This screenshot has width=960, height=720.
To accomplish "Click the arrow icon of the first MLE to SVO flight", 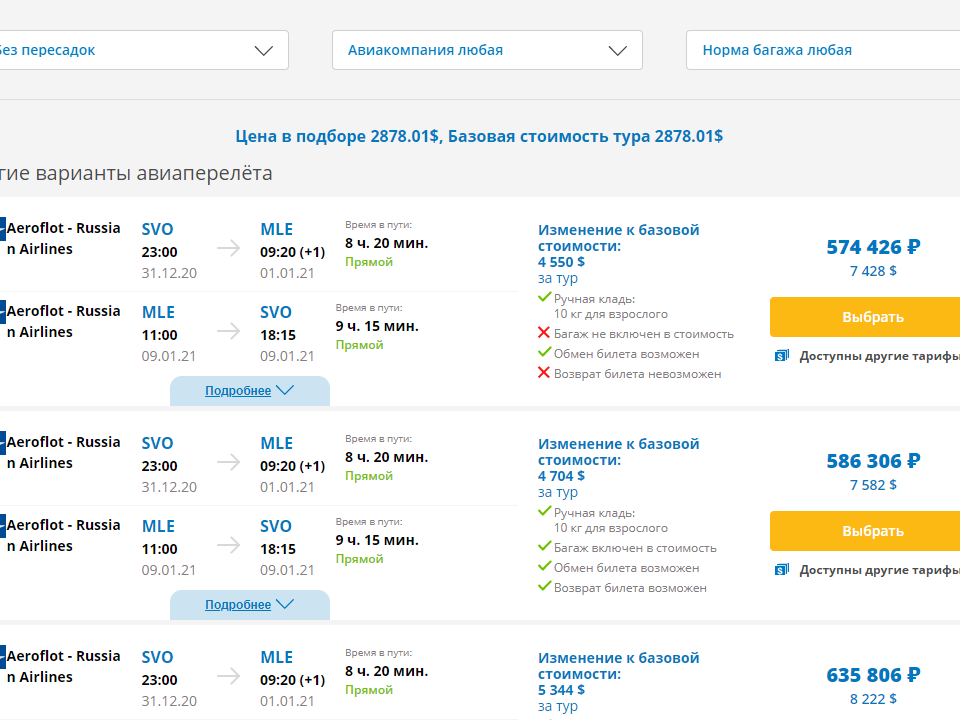I will (228, 332).
